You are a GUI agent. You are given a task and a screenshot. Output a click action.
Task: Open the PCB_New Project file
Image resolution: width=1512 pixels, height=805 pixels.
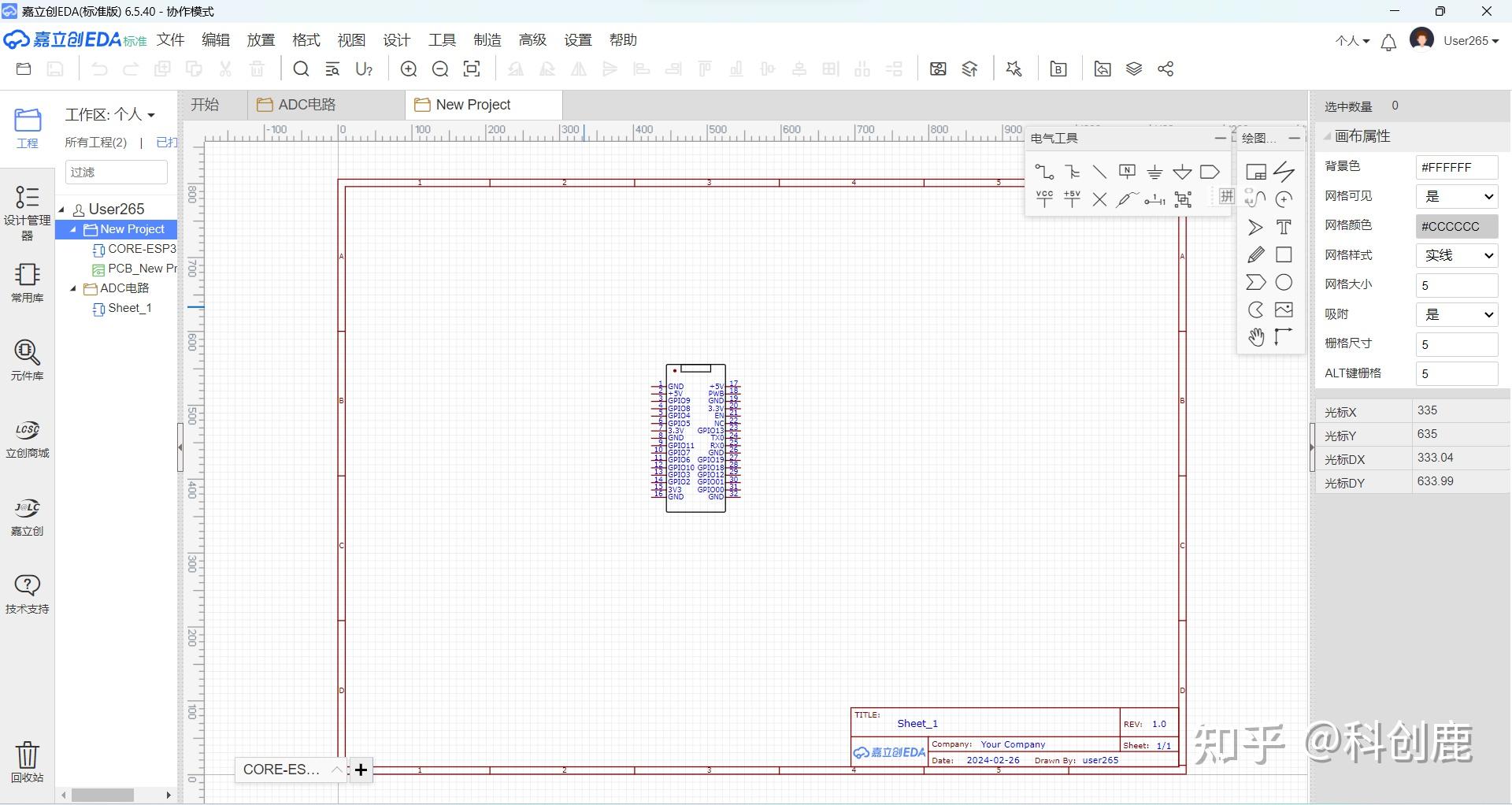coord(134,269)
